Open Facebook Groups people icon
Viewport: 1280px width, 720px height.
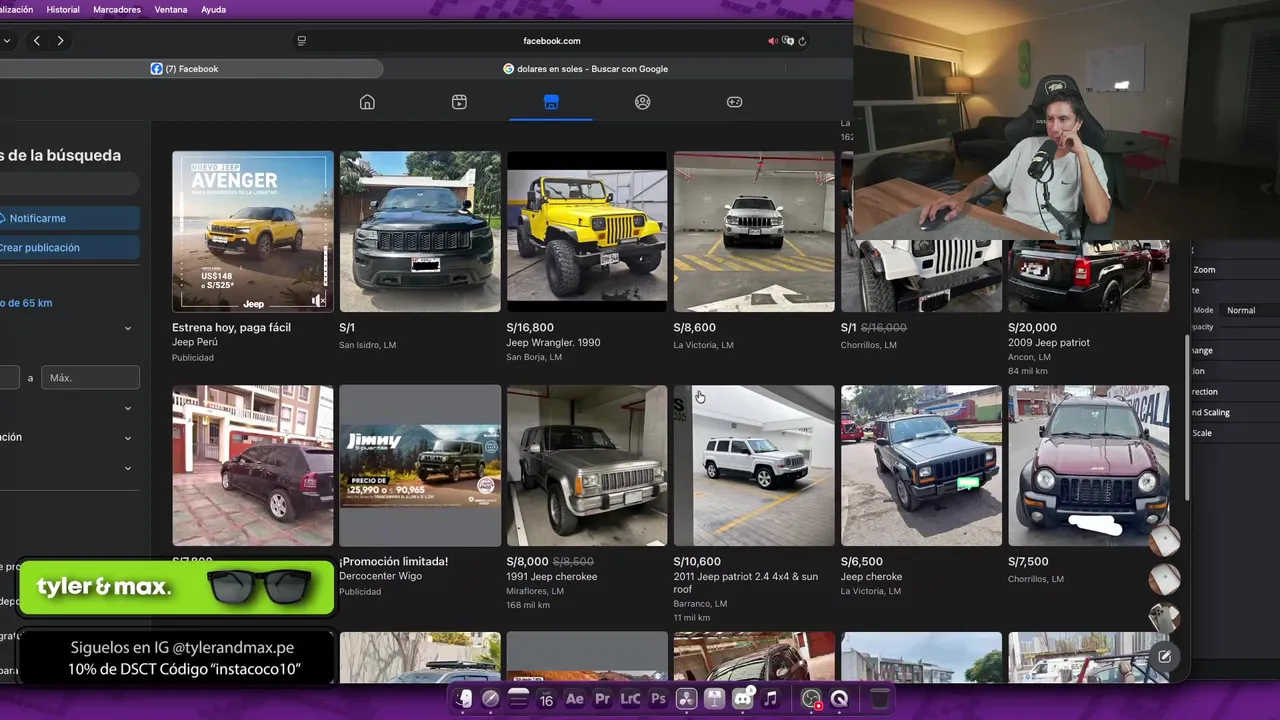tap(643, 102)
